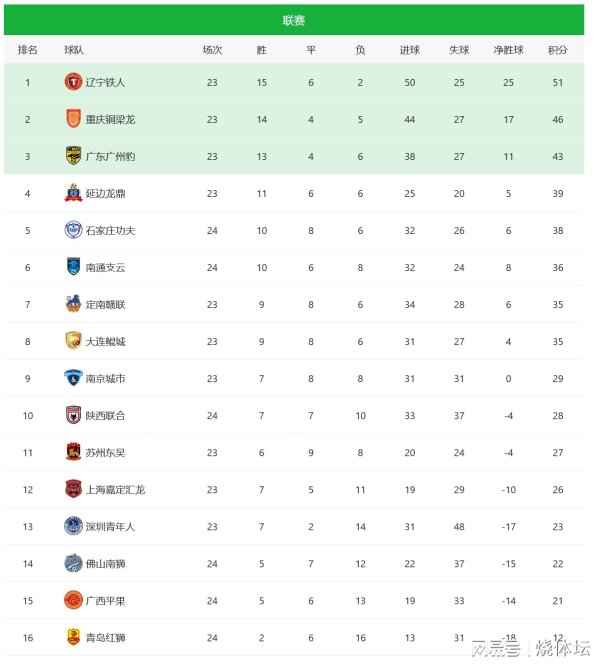Click the 延边龙鼎 team logo
Image resolution: width=600 pixels, height=665 pixels.
pyautogui.click(x=73, y=193)
